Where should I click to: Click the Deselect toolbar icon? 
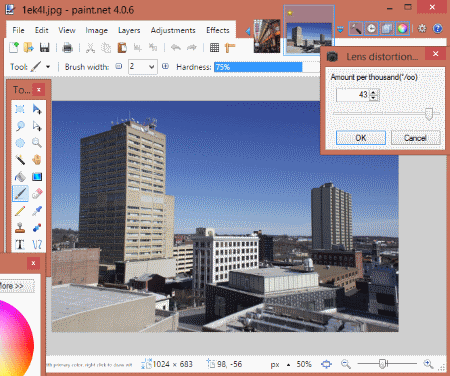[x=153, y=47]
